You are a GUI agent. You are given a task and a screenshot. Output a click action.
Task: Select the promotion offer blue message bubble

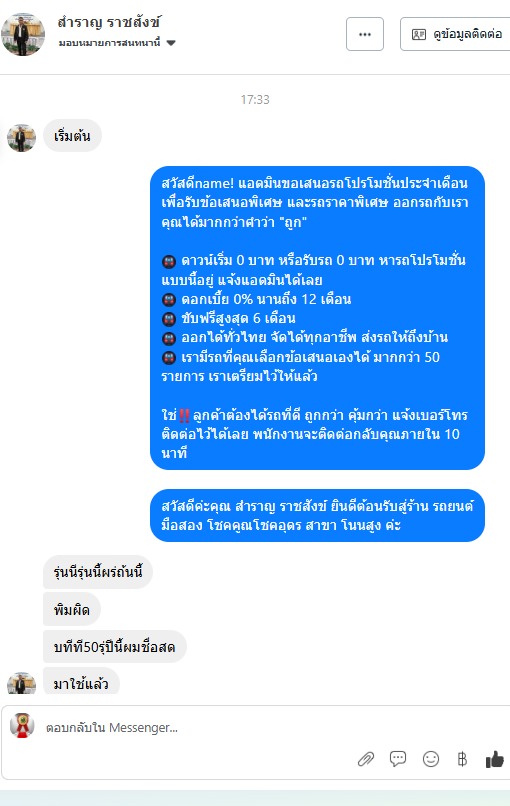pos(317,318)
